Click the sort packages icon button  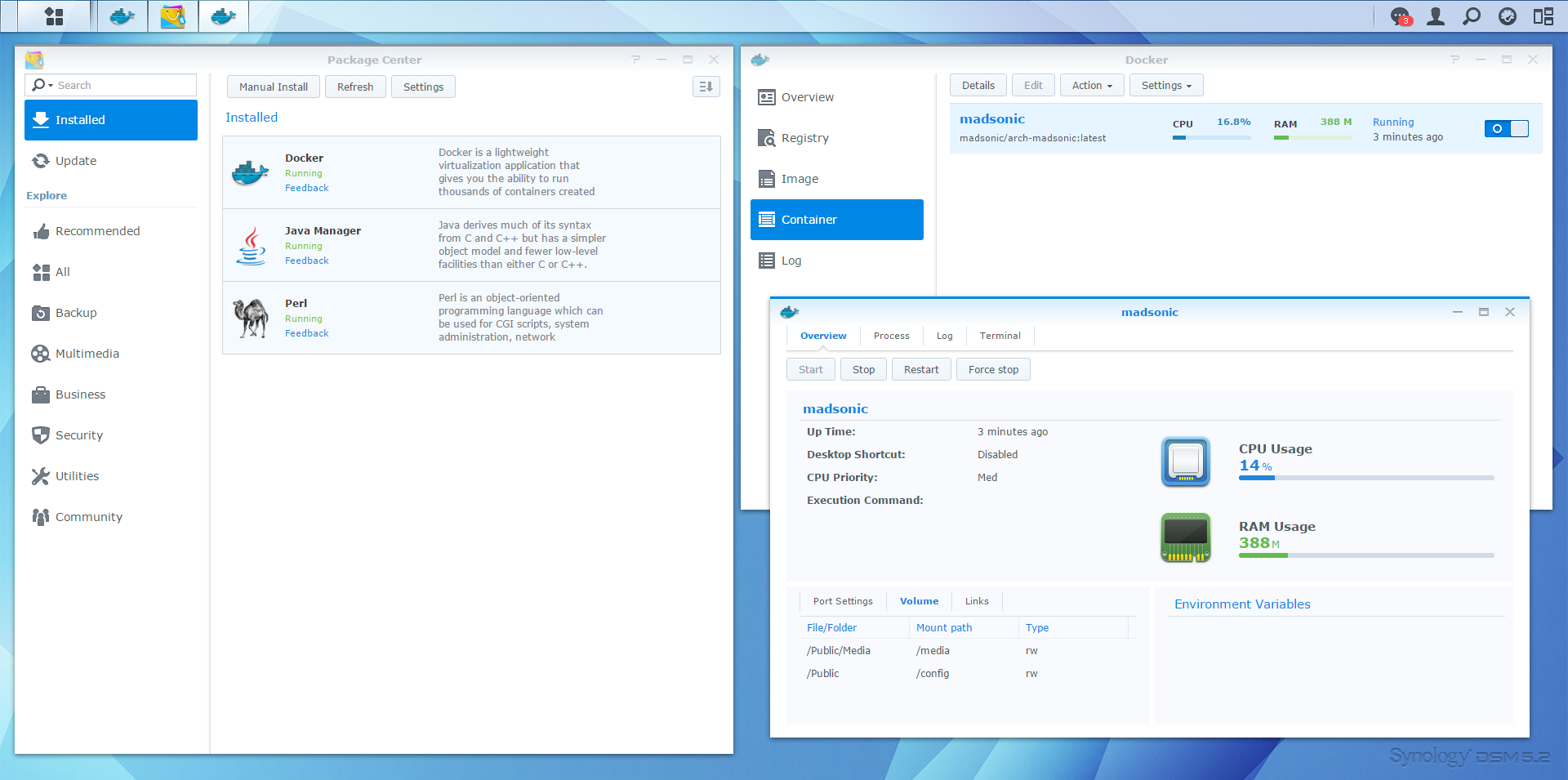pos(706,87)
